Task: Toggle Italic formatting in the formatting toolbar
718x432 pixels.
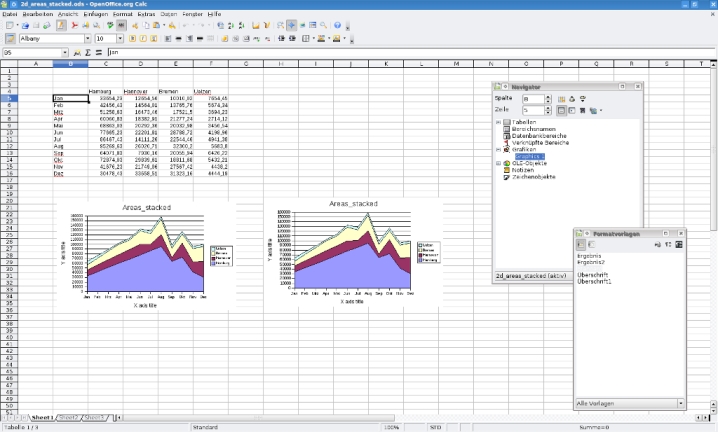Action: pos(144,39)
